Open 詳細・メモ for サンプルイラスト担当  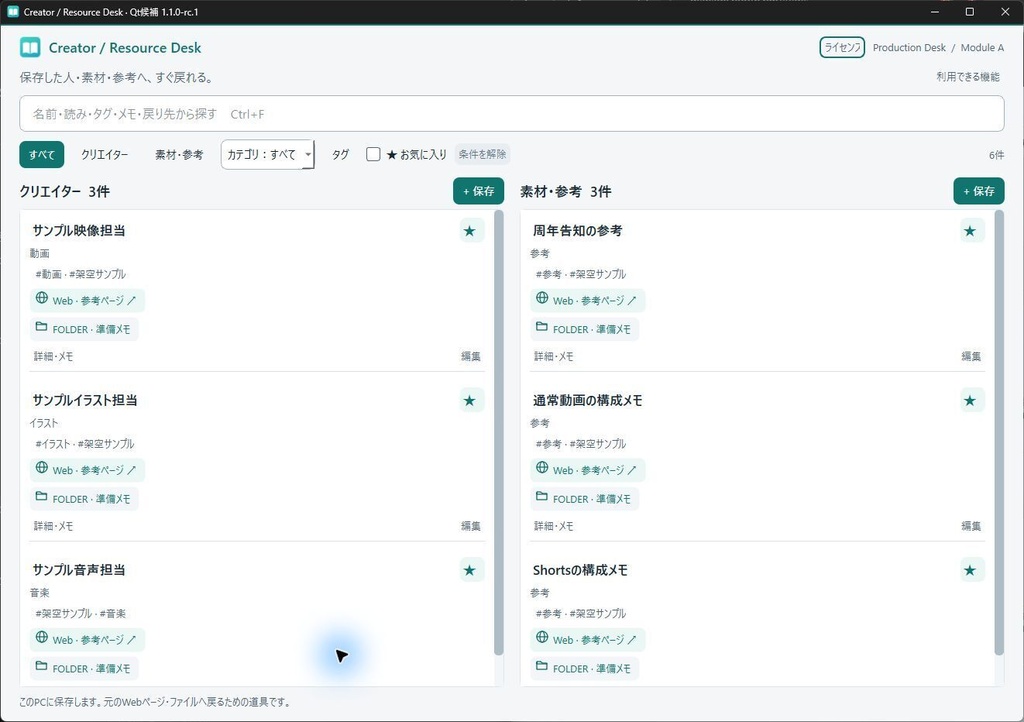(x=54, y=526)
